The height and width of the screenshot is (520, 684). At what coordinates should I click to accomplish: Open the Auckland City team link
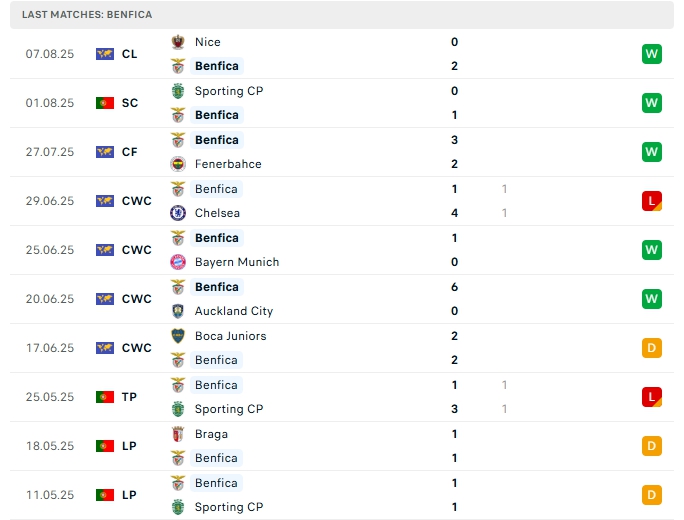tap(232, 311)
